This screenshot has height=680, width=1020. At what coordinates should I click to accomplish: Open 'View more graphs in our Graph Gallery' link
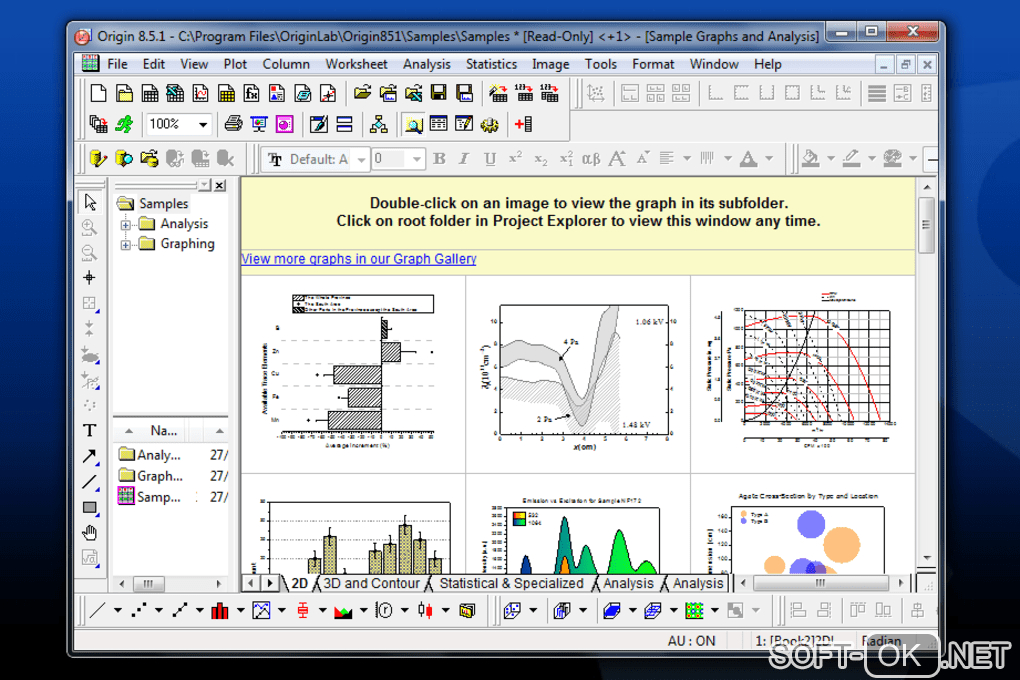click(358, 258)
